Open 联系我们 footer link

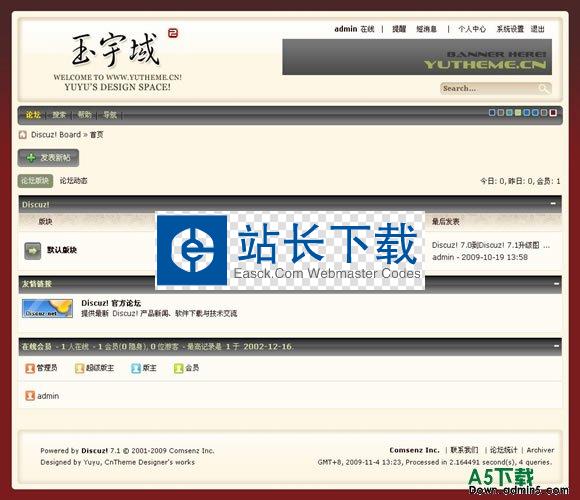(x=464, y=450)
